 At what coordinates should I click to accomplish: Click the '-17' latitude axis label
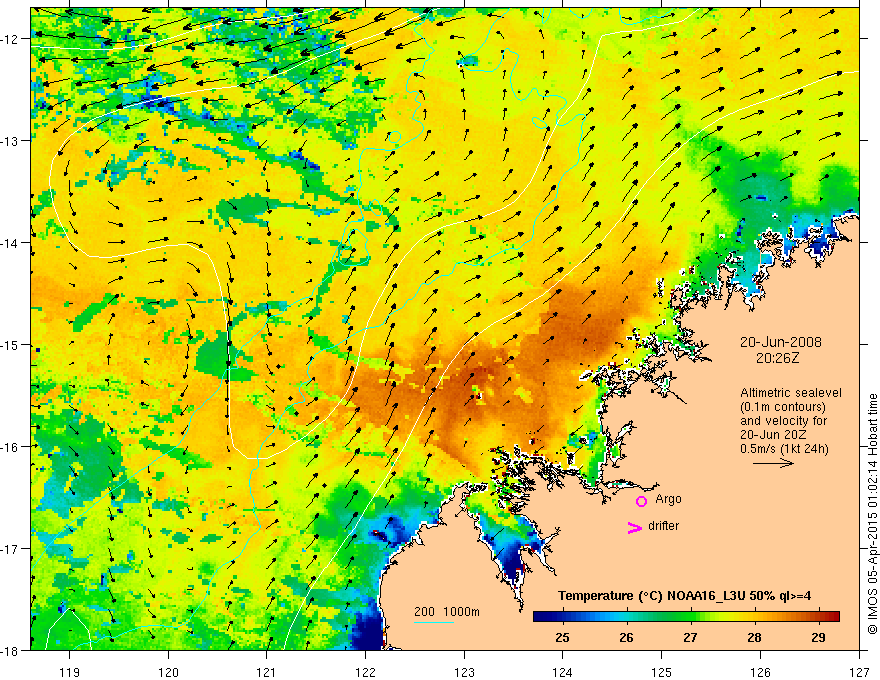point(11,549)
